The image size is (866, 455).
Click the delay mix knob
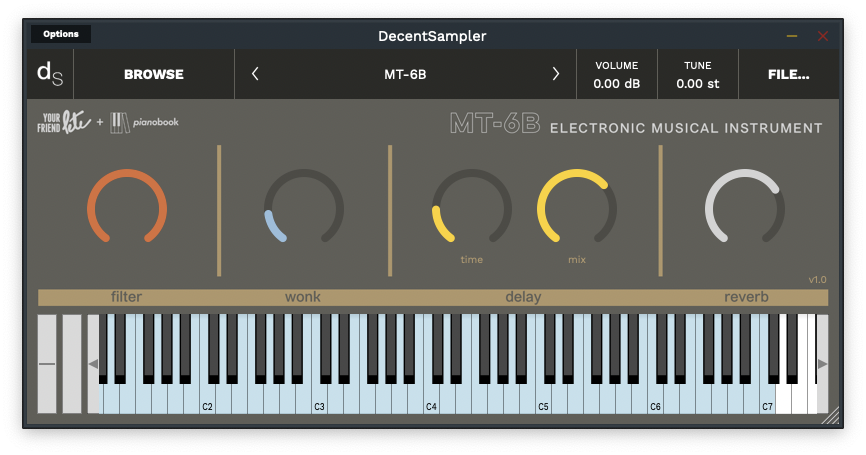coord(577,208)
